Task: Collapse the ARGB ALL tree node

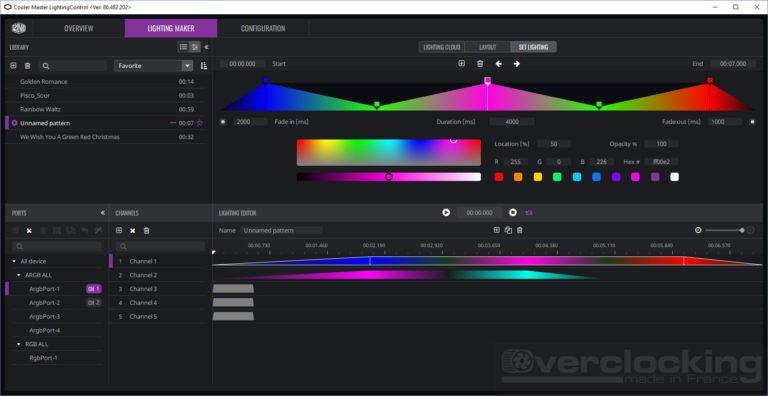Action: click(x=19, y=275)
